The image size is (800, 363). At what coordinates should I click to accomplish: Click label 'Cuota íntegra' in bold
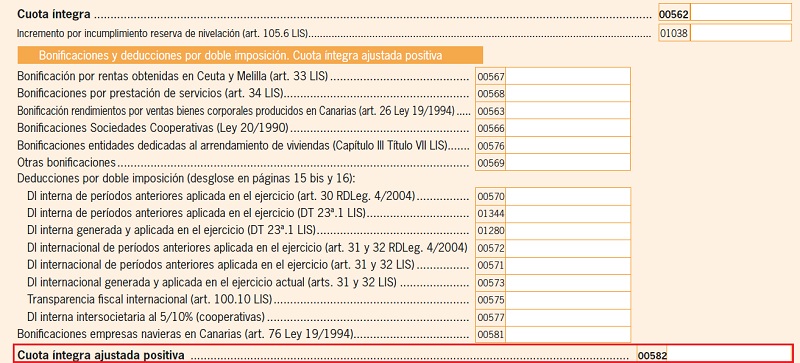pyautogui.click(x=54, y=15)
